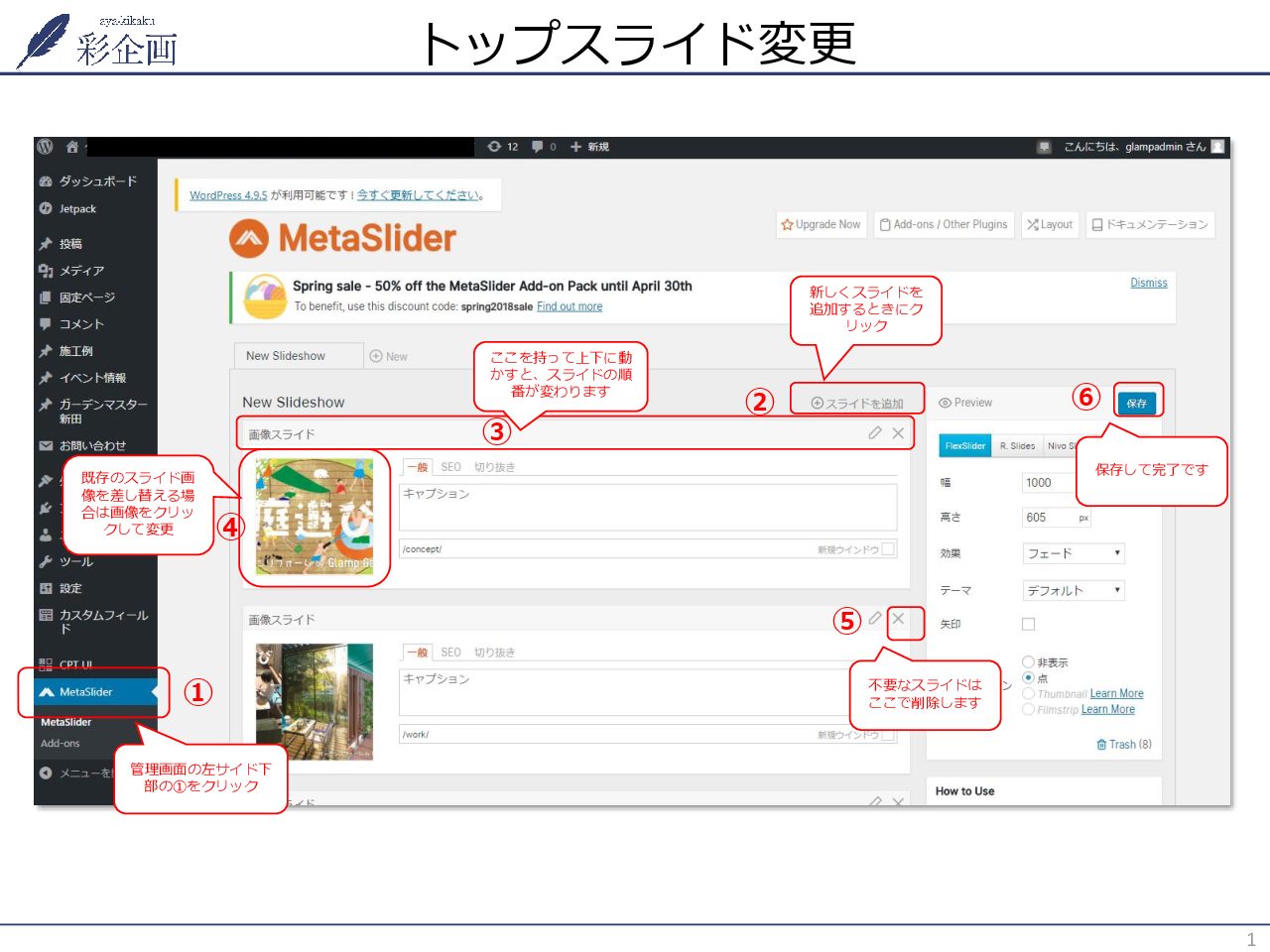Open 一般 tab of second slide
This screenshot has width=1270, height=952.
point(418,653)
